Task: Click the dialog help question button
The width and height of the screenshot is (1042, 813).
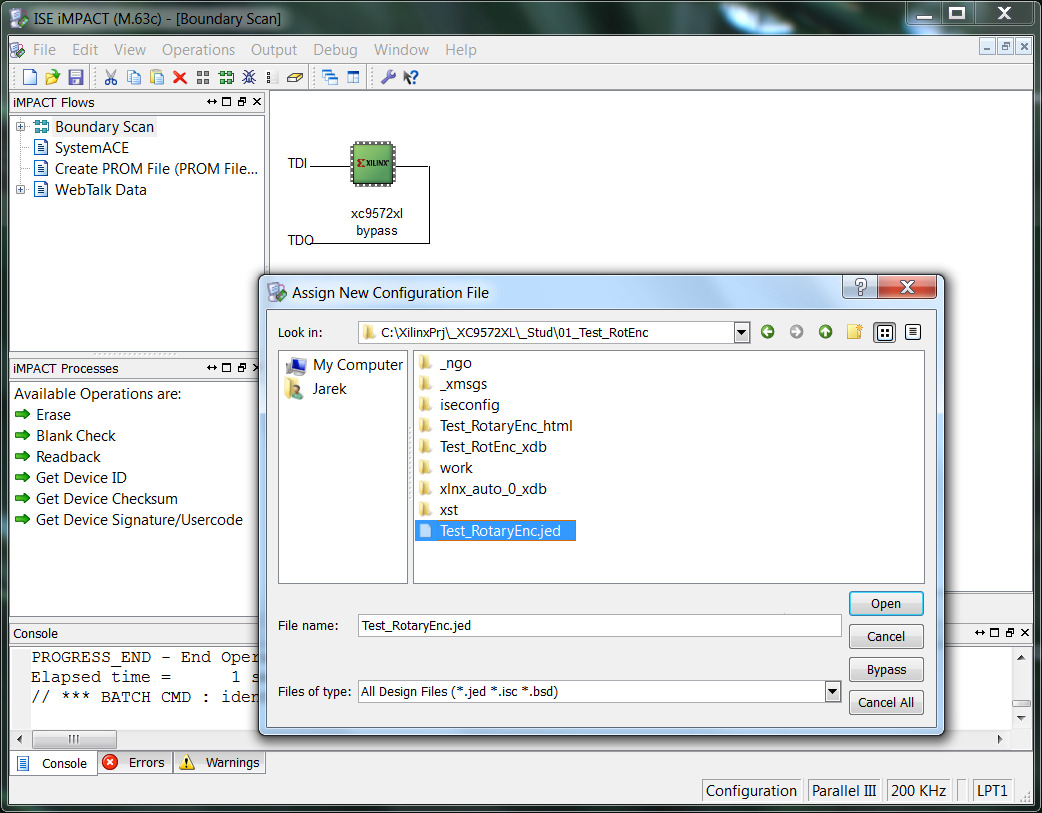Action: click(860, 287)
